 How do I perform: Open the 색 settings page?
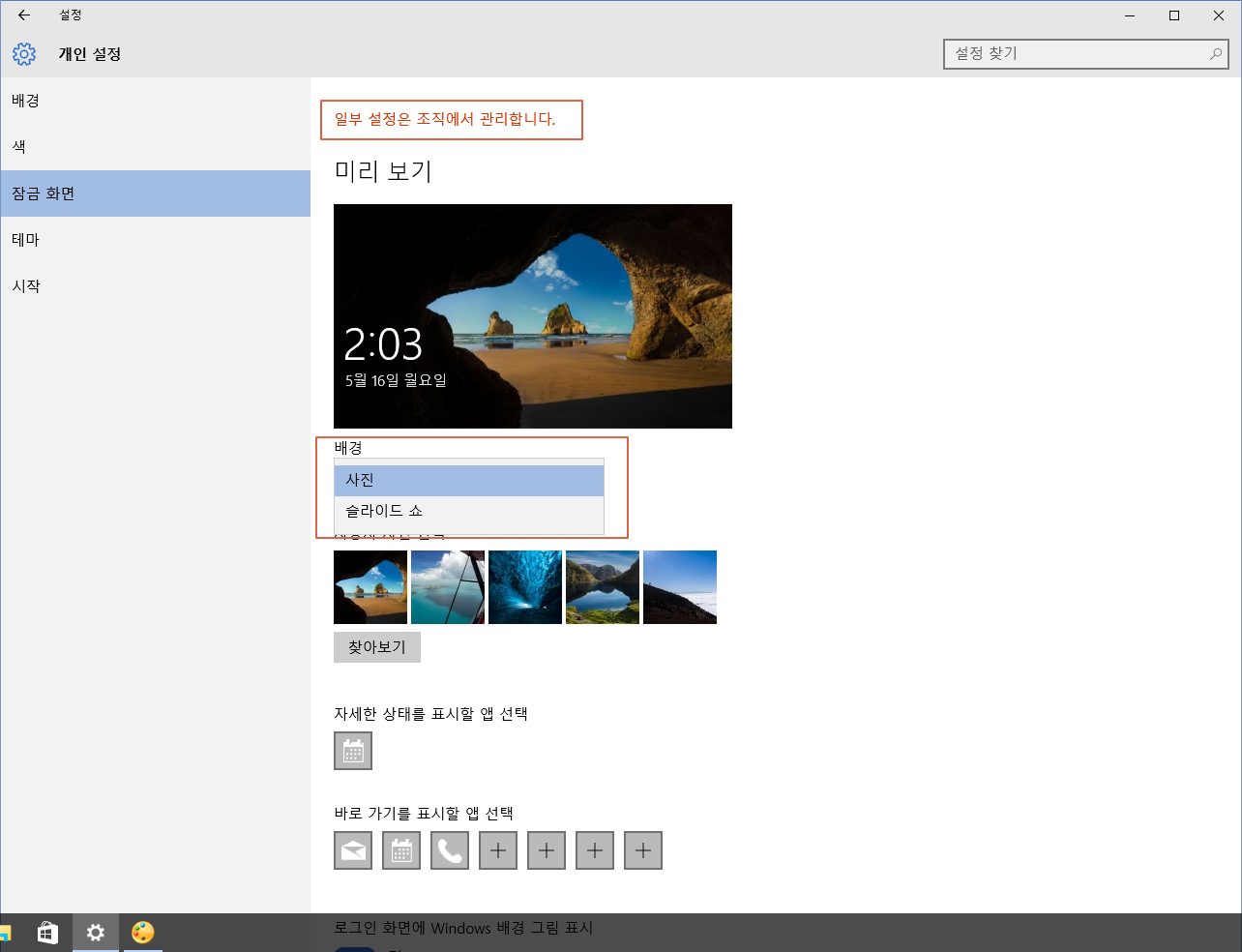(x=155, y=147)
